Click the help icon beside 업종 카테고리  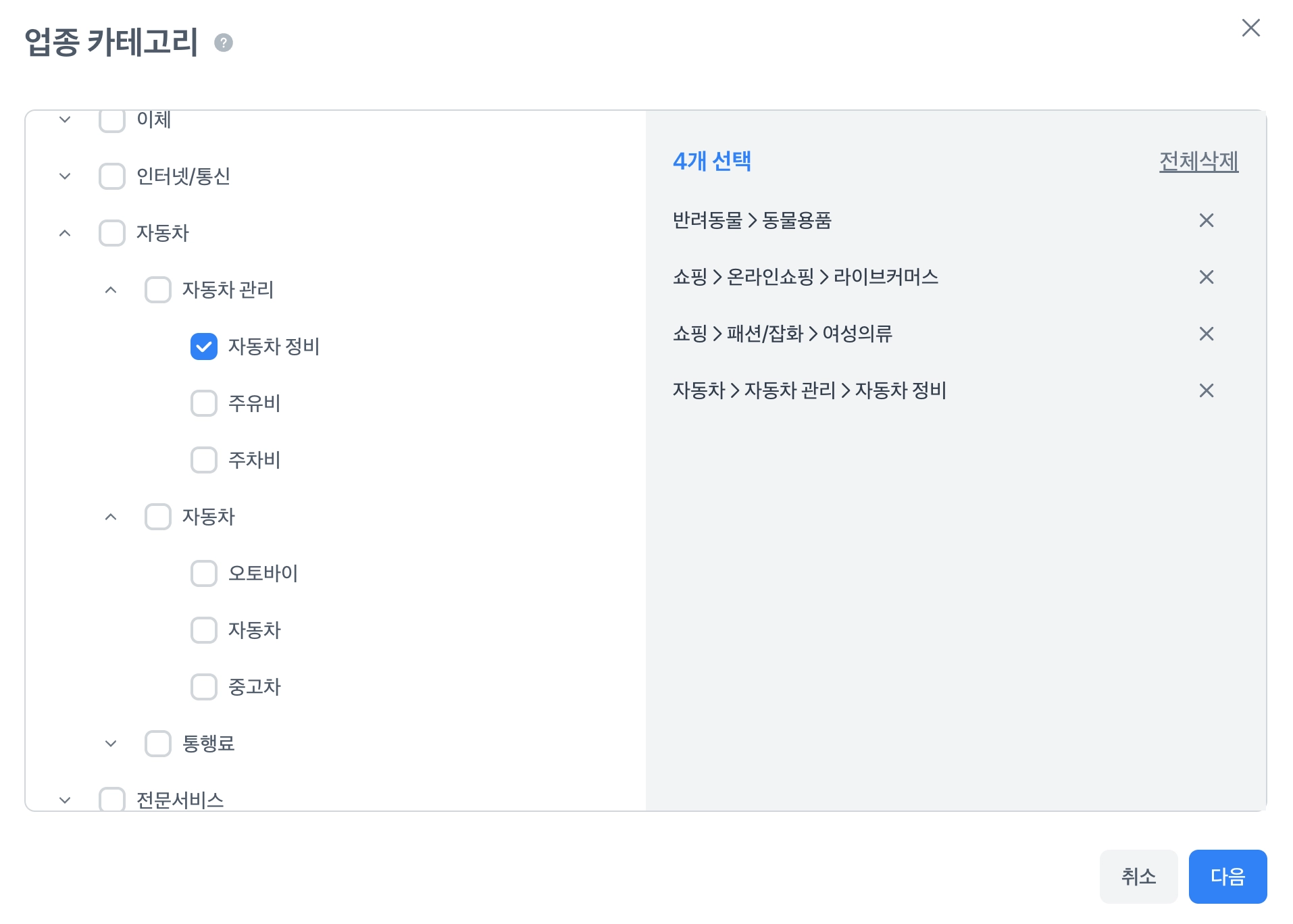click(224, 43)
